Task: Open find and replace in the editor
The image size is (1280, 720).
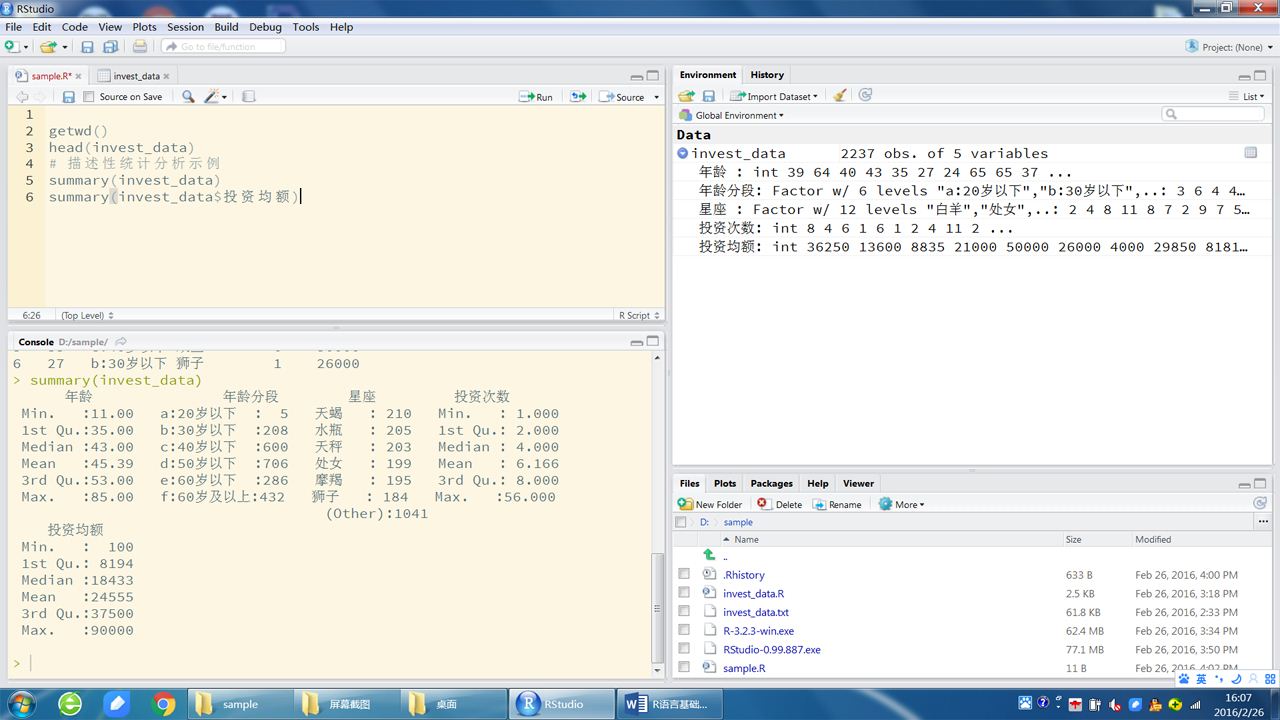Action: click(x=188, y=97)
